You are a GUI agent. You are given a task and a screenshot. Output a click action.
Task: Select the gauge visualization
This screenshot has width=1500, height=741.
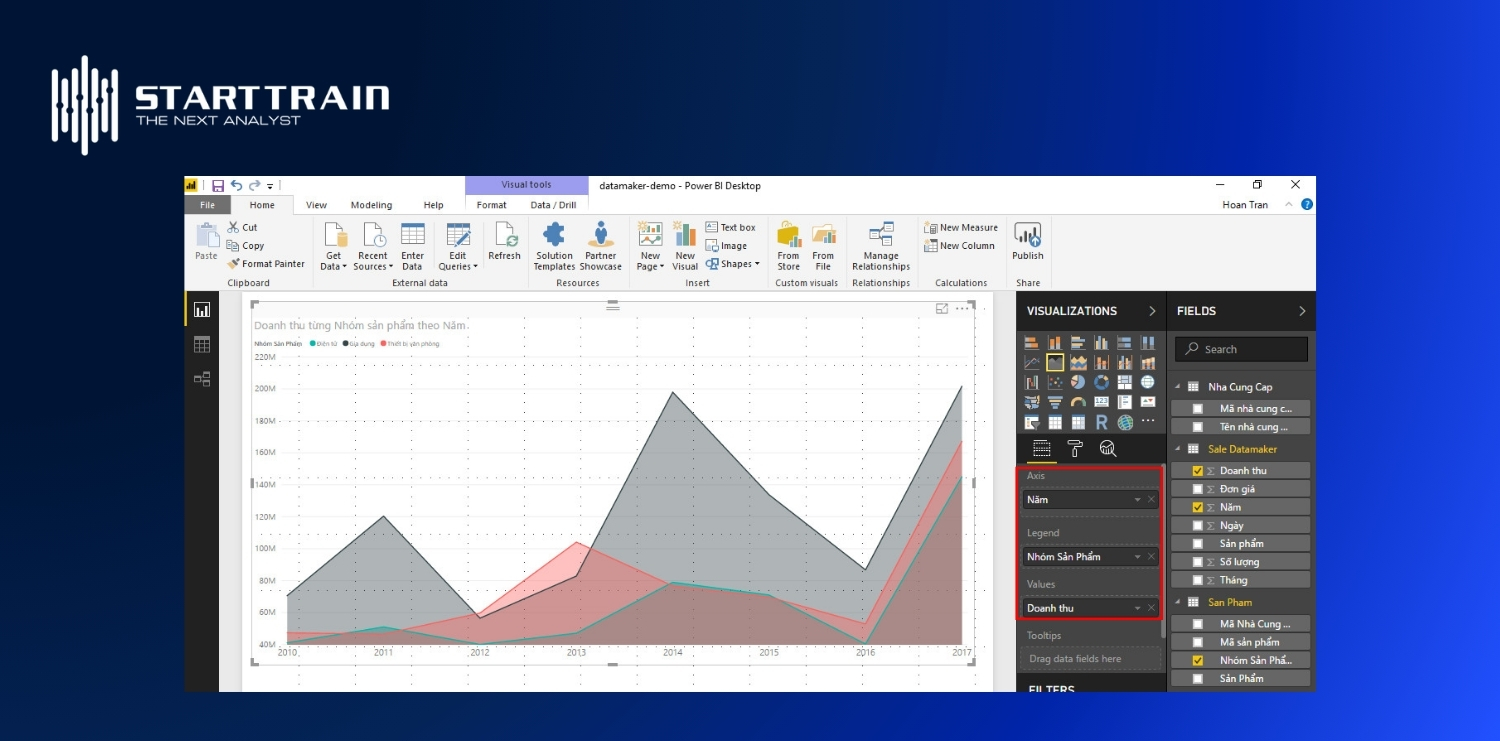click(1078, 402)
